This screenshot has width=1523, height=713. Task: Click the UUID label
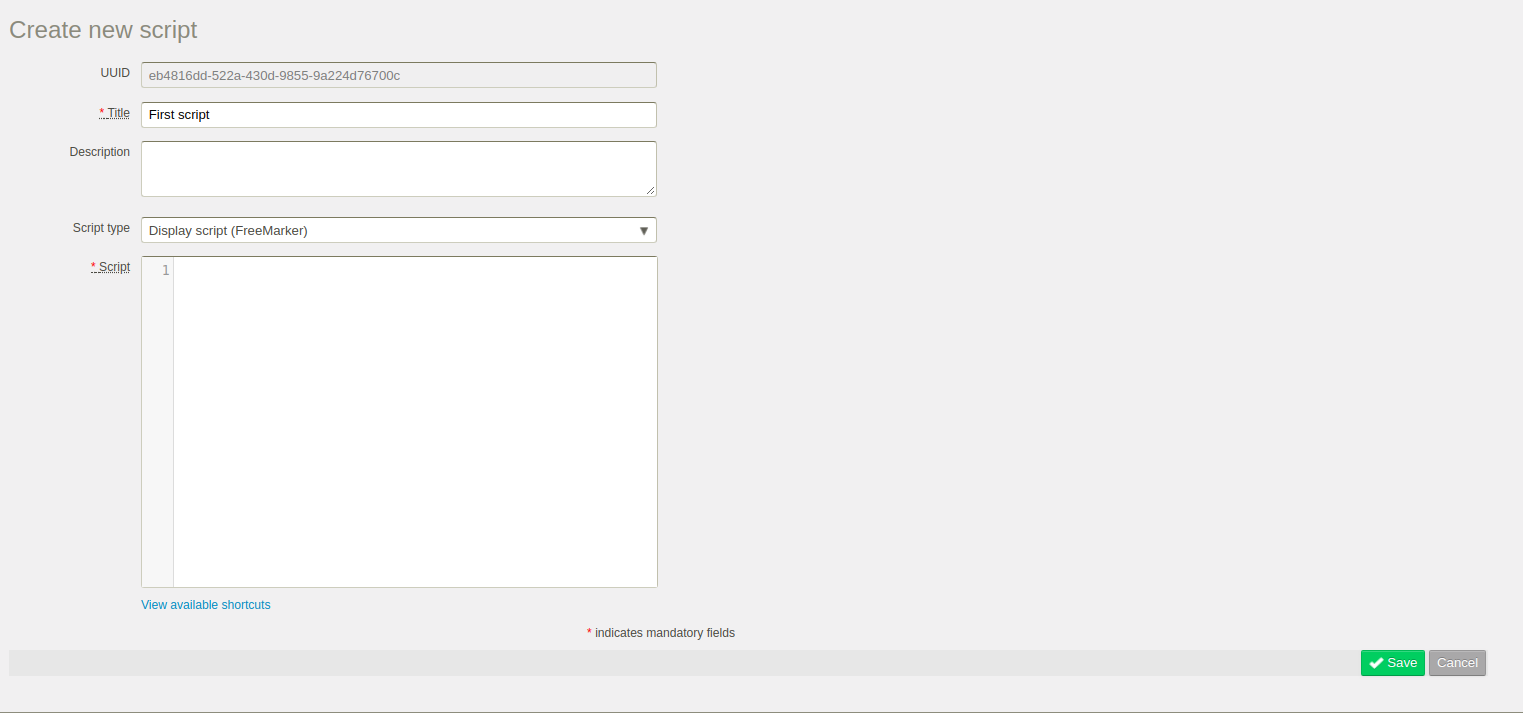click(x=115, y=73)
